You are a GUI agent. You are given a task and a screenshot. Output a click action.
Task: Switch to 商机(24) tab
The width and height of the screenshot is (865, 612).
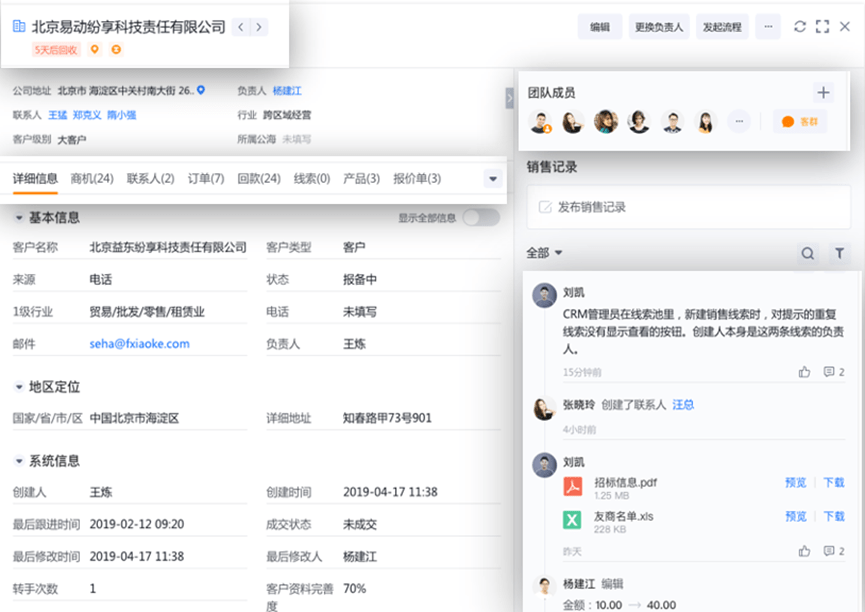[92, 179]
